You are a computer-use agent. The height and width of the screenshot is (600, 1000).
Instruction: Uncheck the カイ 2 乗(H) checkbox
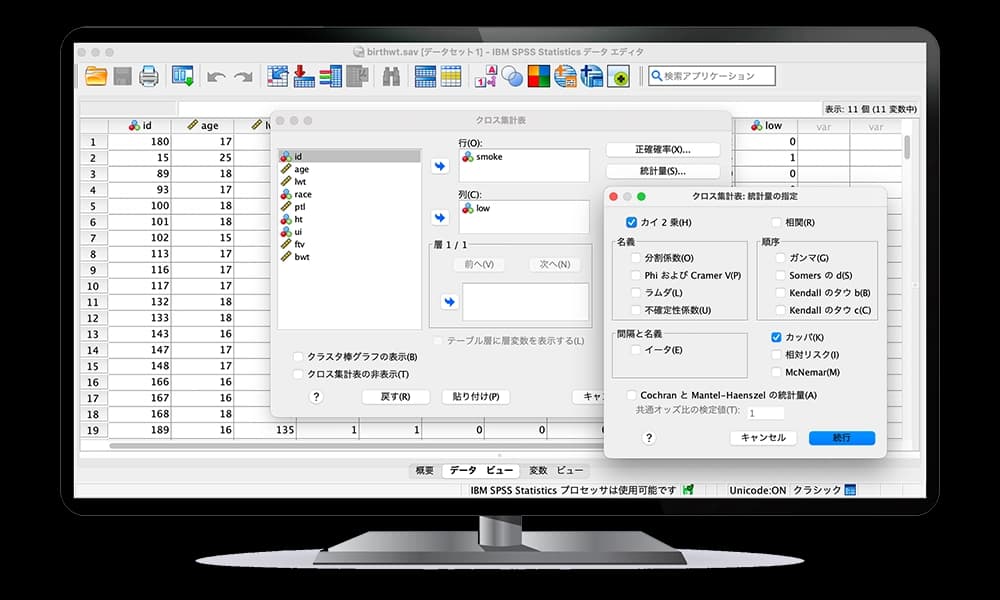(631, 222)
